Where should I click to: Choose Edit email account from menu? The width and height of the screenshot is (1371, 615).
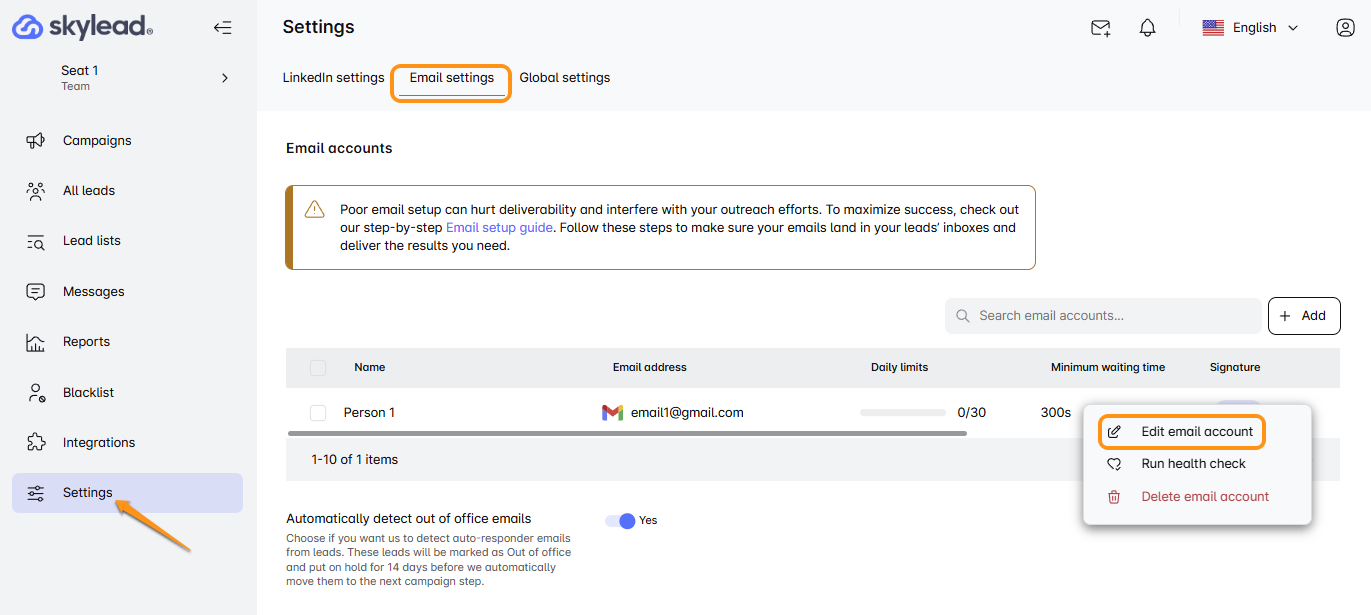[1196, 432]
